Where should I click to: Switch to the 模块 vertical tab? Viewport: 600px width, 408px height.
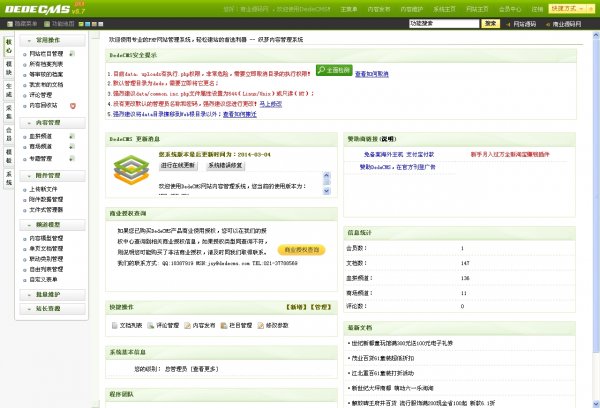tap(8, 68)
